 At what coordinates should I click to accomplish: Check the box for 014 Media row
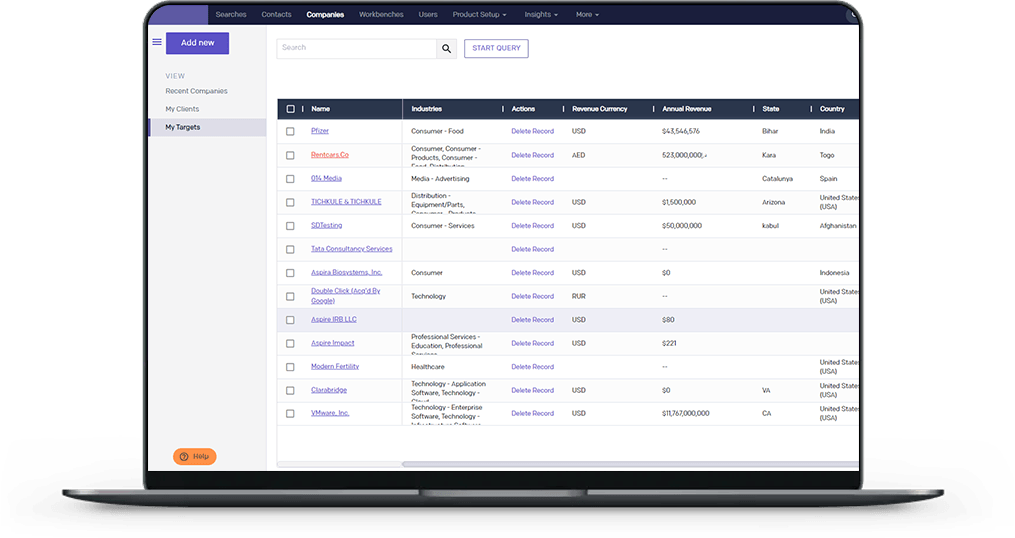point(291,179)
